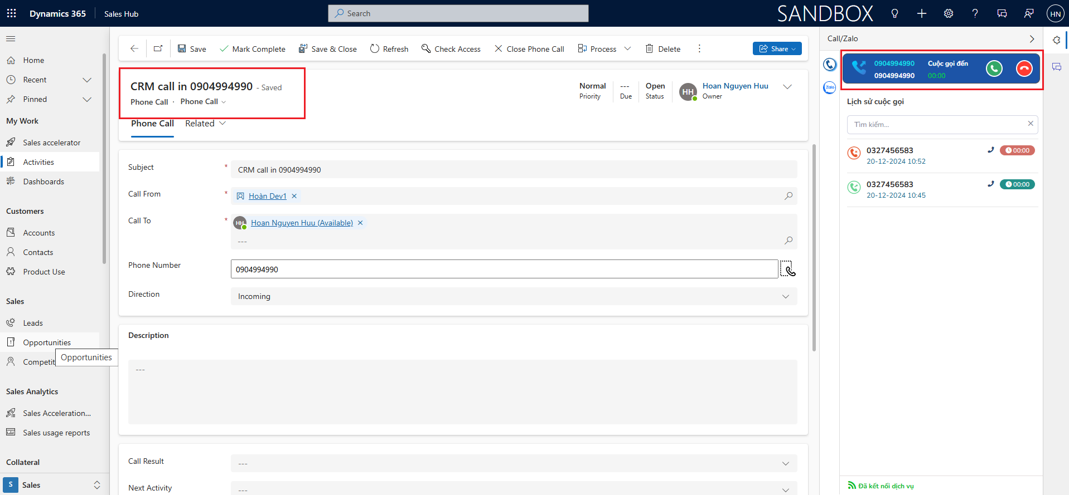
Task: Collapse the left navigation with hamburger icon
Action: click(x=11, y=39)
